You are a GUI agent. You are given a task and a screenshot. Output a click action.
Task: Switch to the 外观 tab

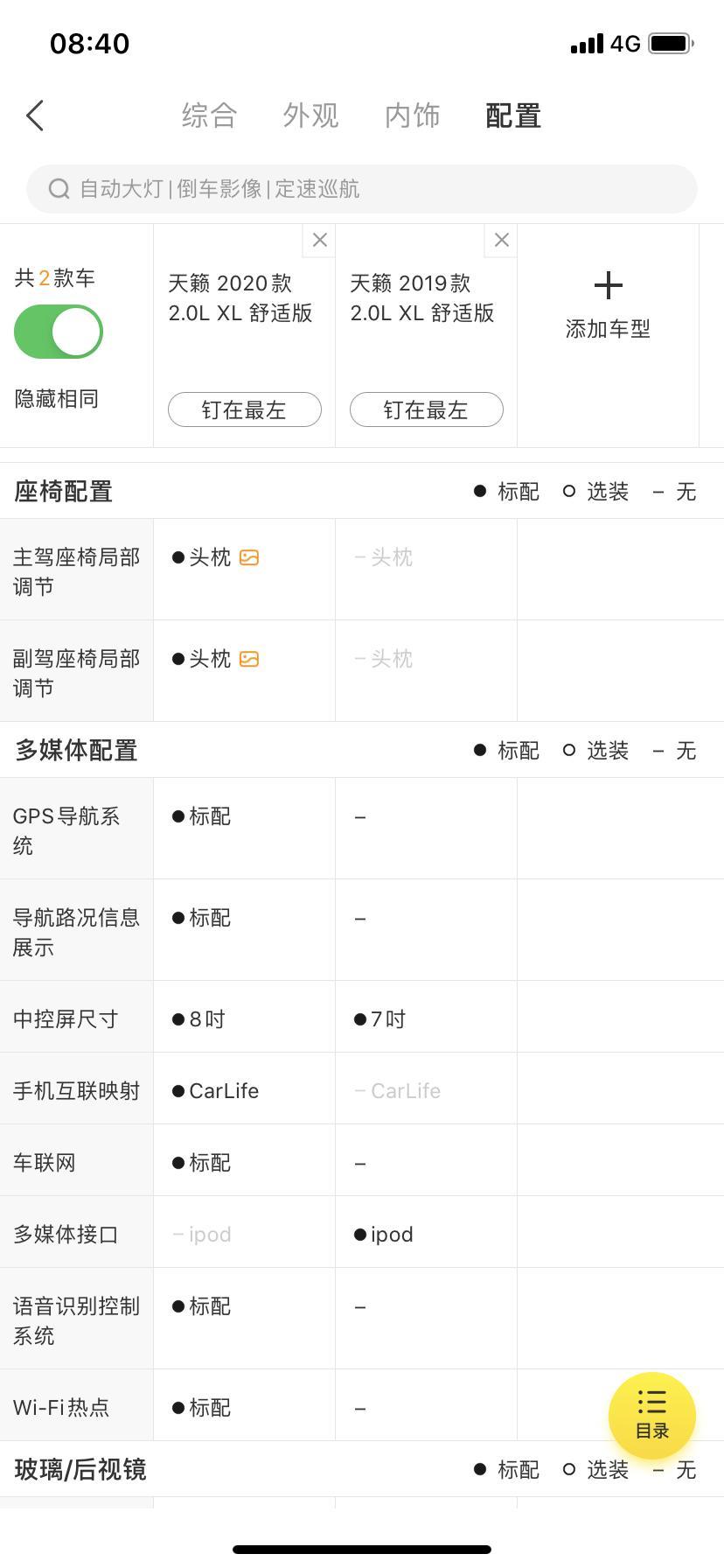[310, 115]
